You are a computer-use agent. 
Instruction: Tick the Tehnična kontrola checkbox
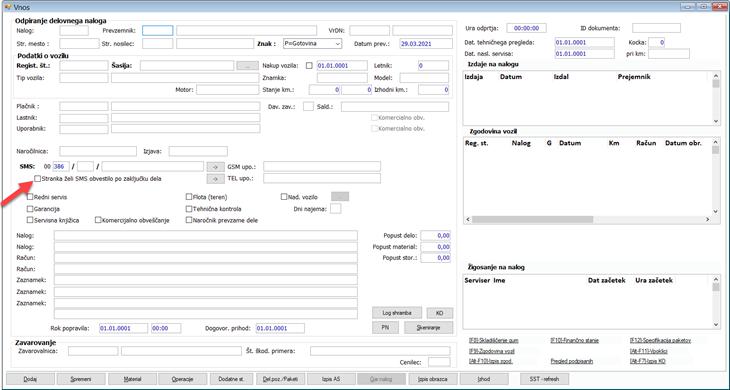(x=189, y=209)
